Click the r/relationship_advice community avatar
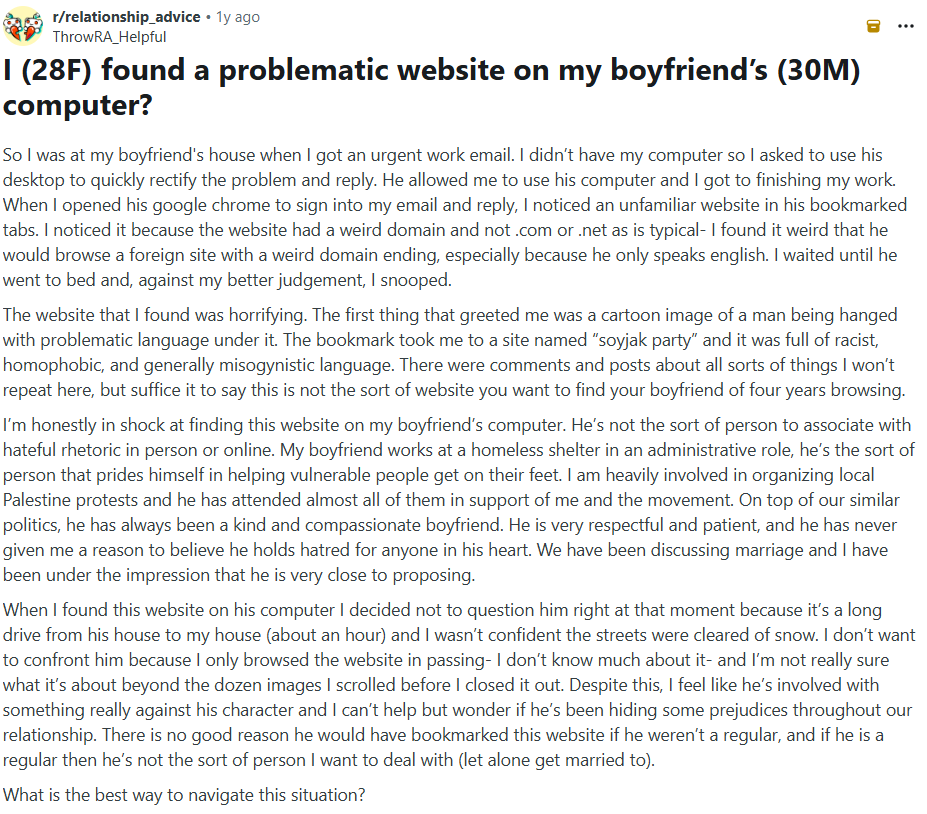This screenshot has height=814, width=927. [23, 26]
